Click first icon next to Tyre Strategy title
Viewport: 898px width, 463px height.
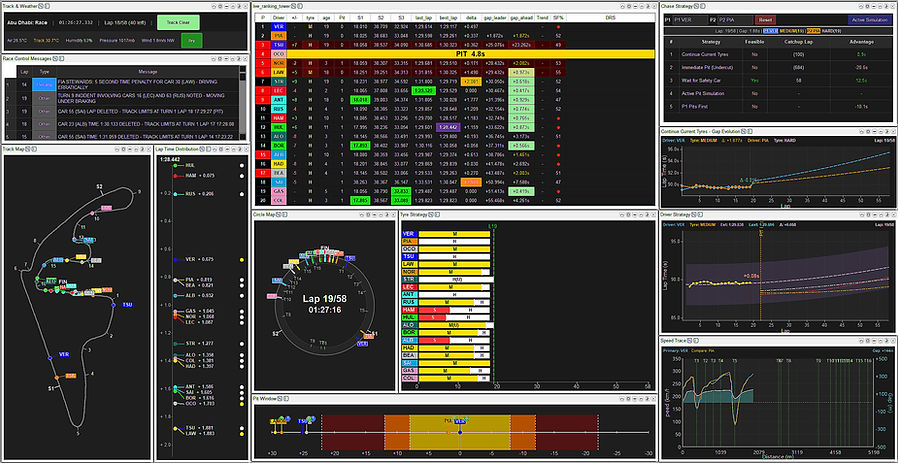coord(430,214)
